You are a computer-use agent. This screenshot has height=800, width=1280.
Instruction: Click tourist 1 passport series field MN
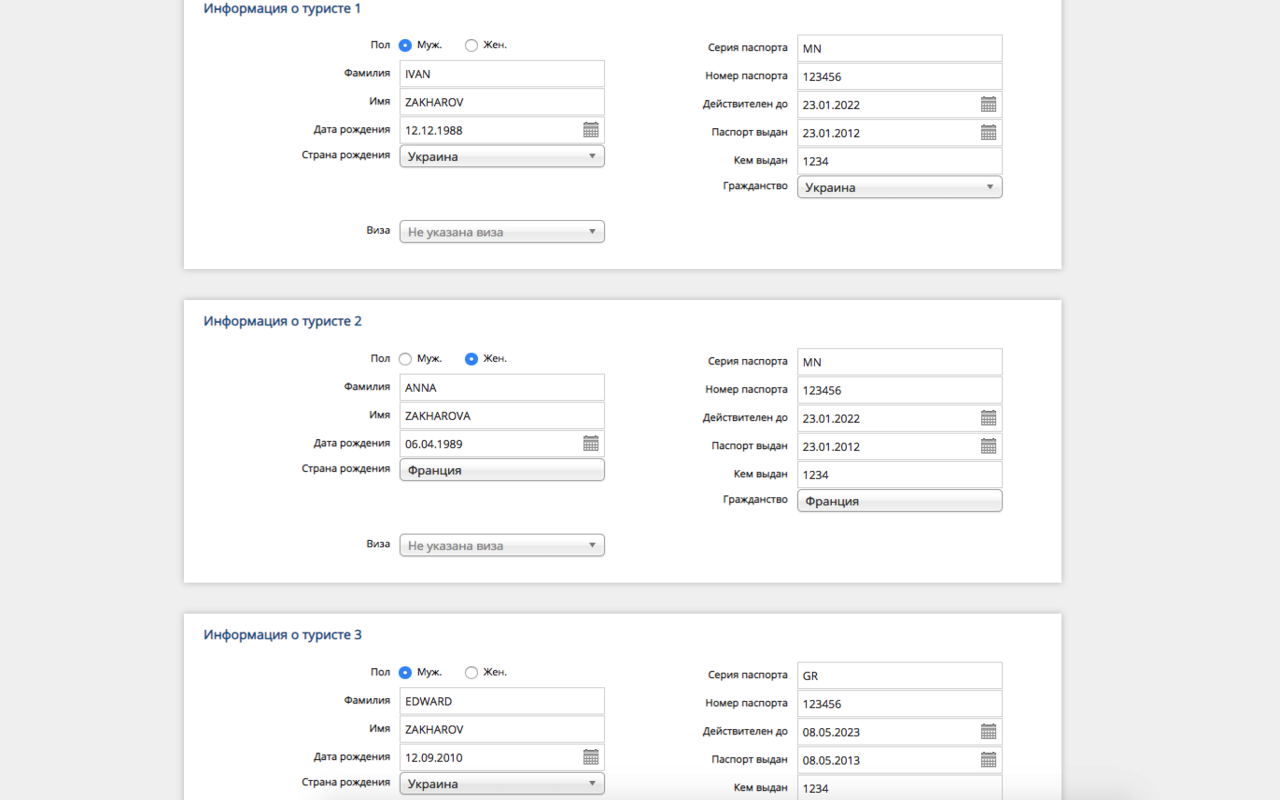(x=900, y=48)
